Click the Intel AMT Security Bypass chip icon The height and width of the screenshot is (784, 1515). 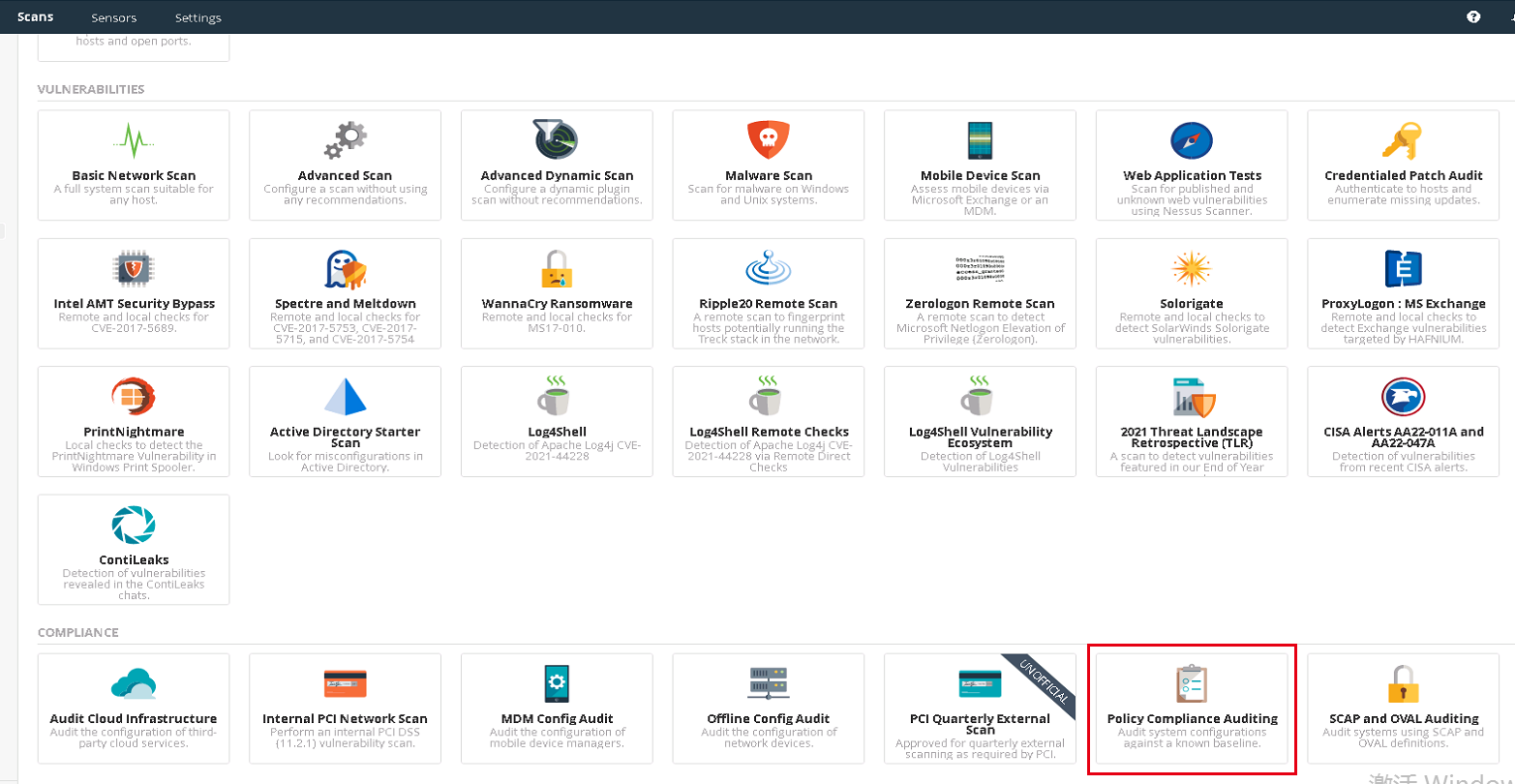pyautogui.click(x=134, y=269)
